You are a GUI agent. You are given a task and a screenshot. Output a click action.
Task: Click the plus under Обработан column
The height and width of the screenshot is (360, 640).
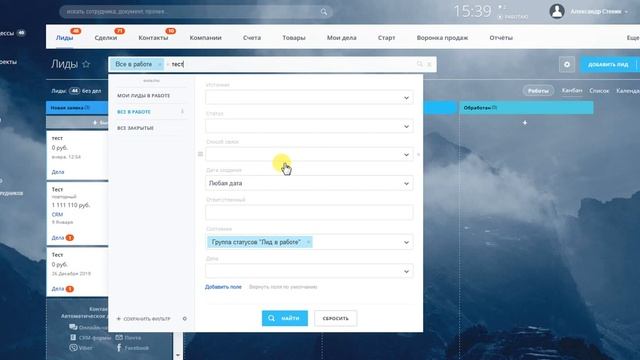tap(525, 122)
